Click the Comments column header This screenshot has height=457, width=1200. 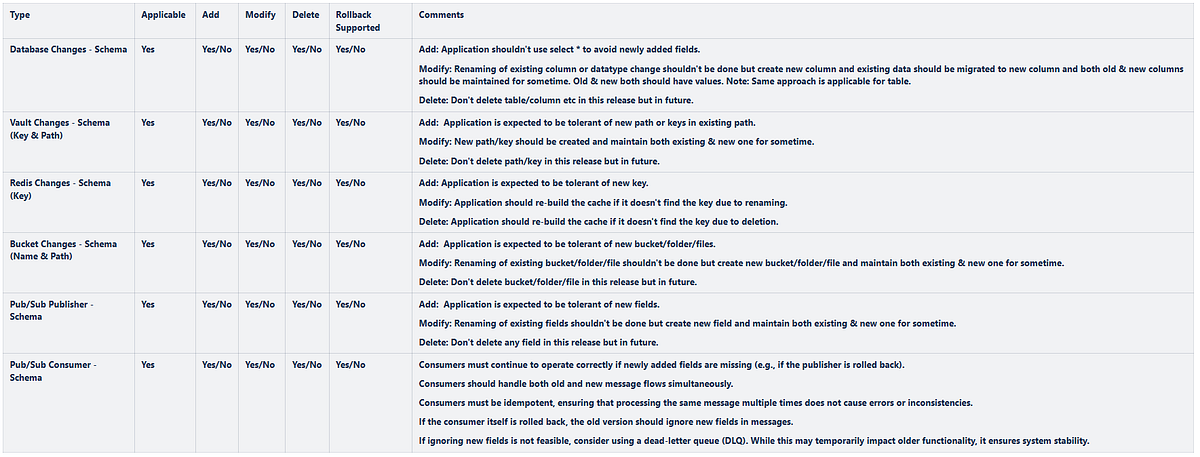click(441, 16)
